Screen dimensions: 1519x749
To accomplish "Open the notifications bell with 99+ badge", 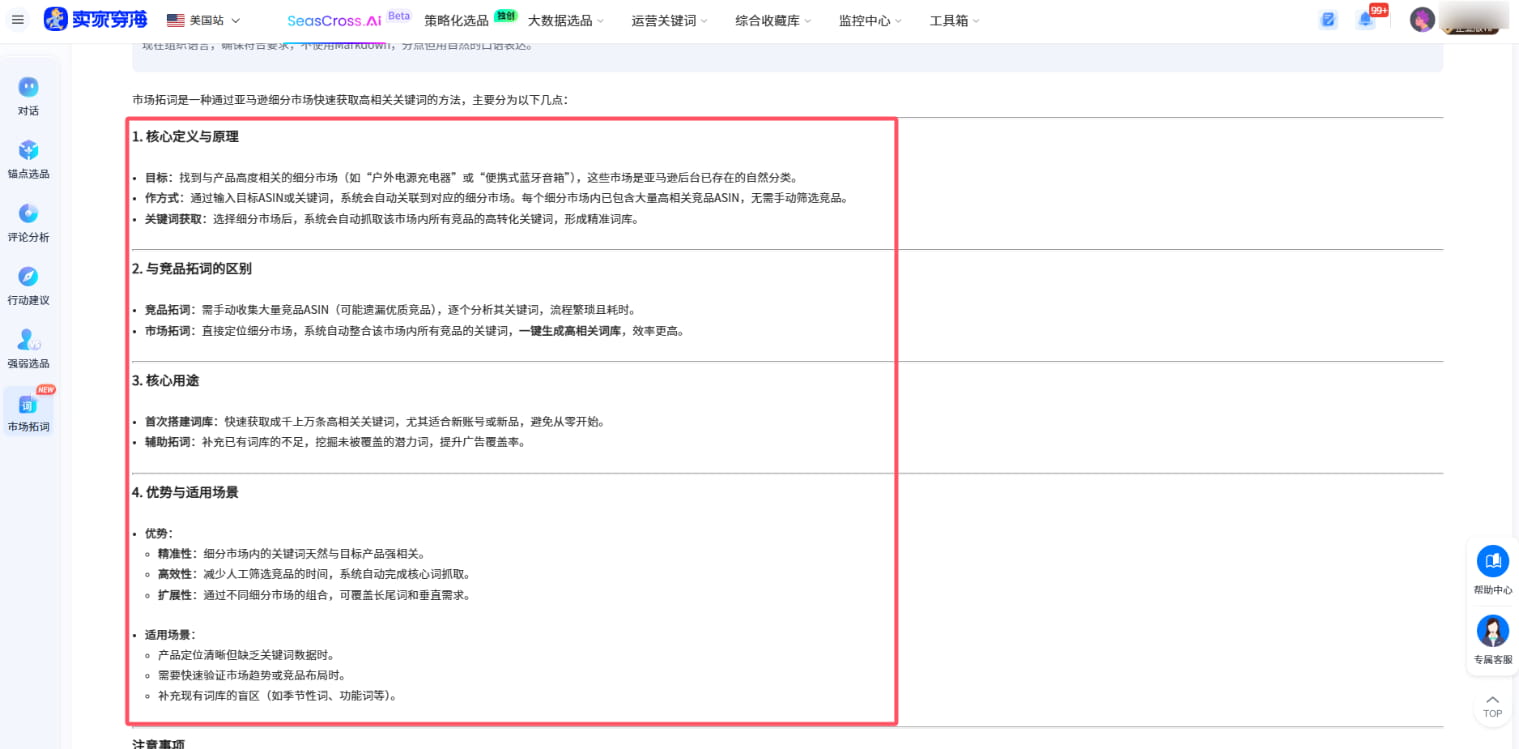I will click(x=1364, y=19).
